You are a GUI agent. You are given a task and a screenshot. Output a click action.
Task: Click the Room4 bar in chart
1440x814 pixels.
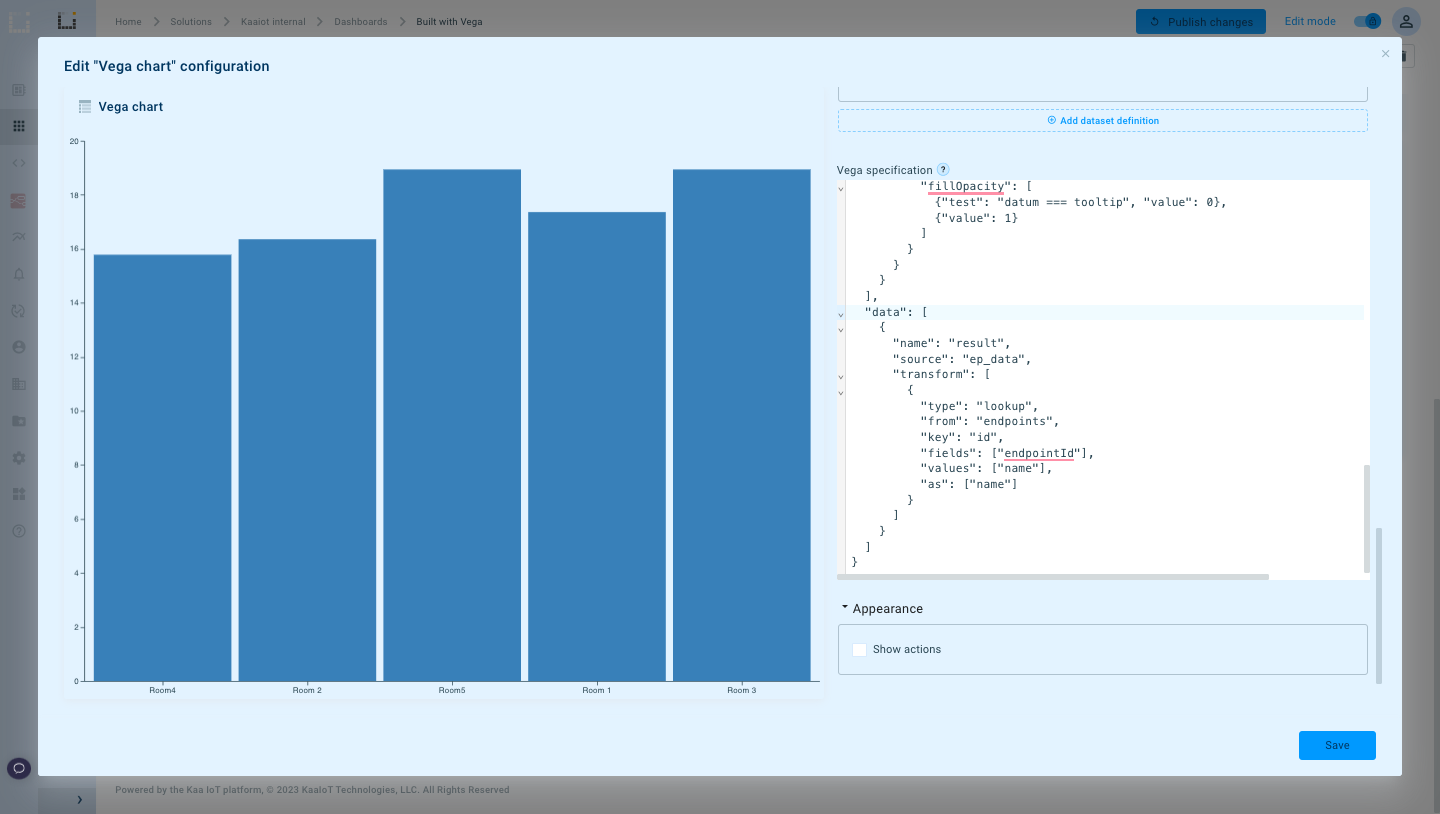click(162, 468)
